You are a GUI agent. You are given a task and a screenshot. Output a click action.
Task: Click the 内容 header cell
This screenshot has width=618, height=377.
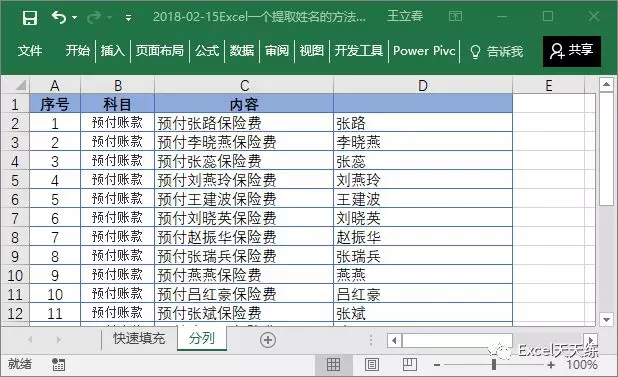(244, 104)
